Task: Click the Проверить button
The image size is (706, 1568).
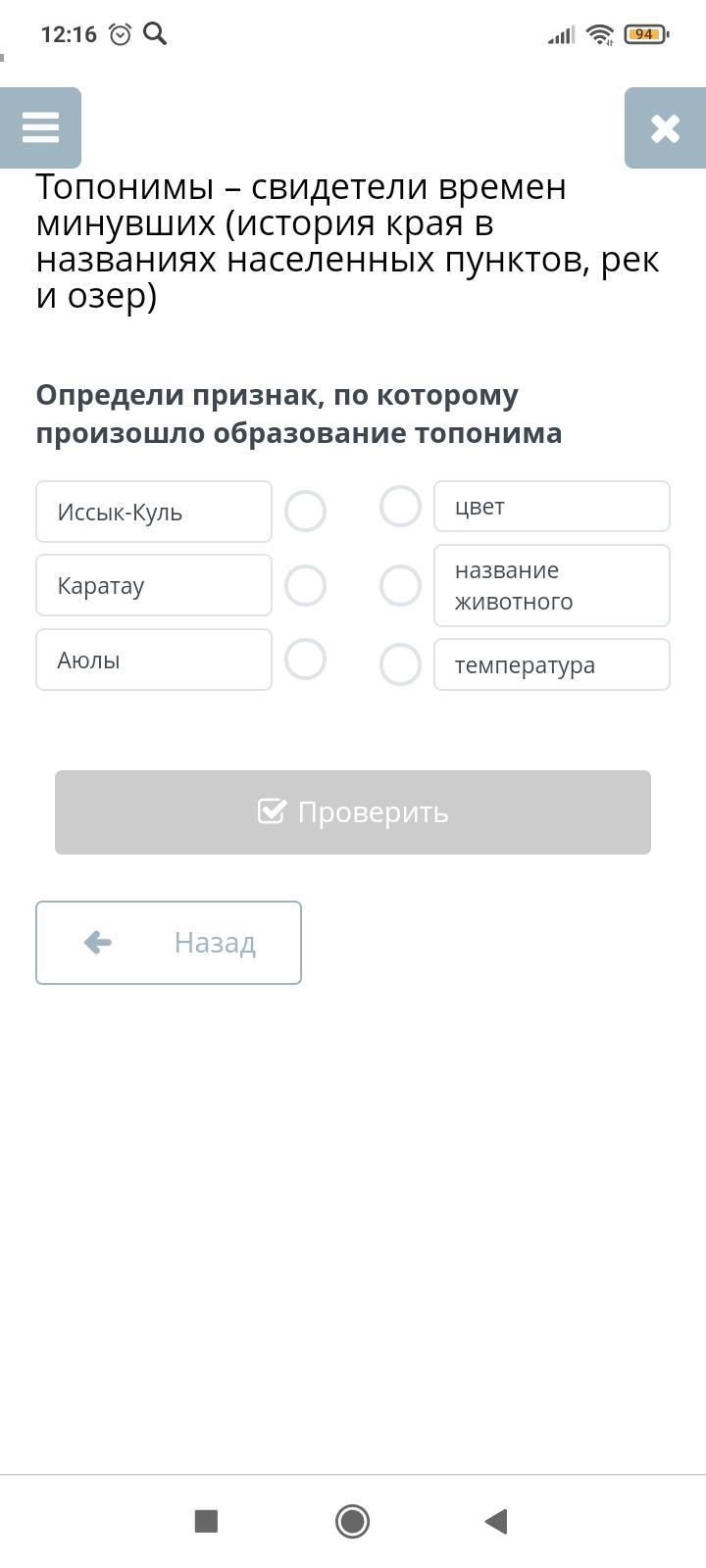Action: (353, 812)
